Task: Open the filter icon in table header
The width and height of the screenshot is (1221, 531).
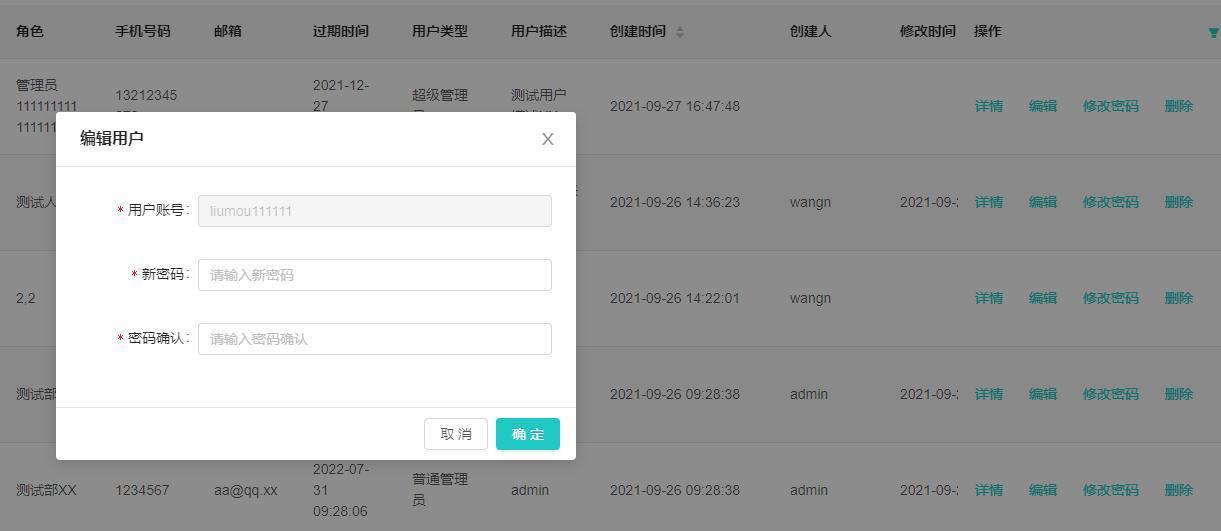Action: 1213,33
